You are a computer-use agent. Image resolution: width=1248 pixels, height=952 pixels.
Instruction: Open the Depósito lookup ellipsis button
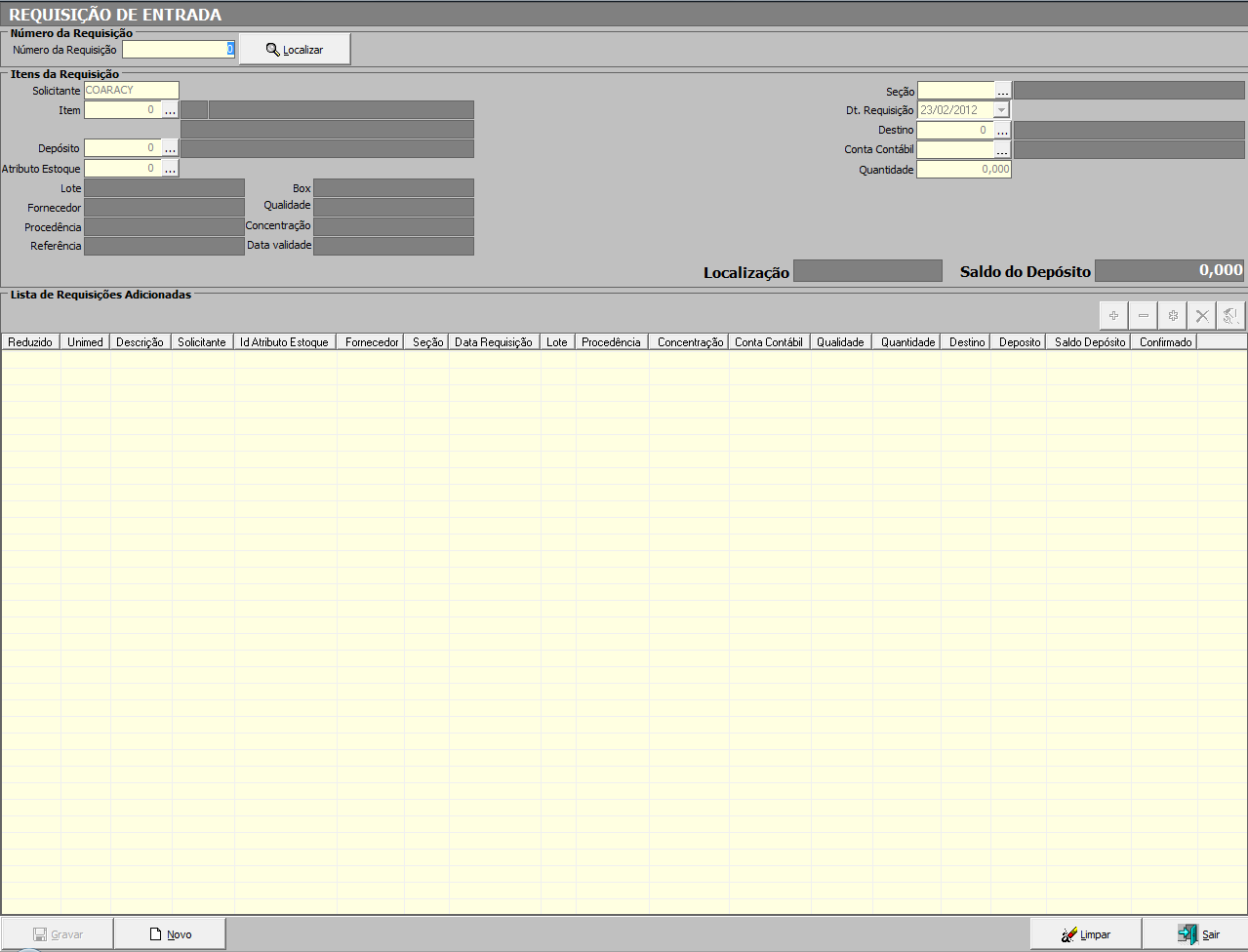click(x=171, y=148)
